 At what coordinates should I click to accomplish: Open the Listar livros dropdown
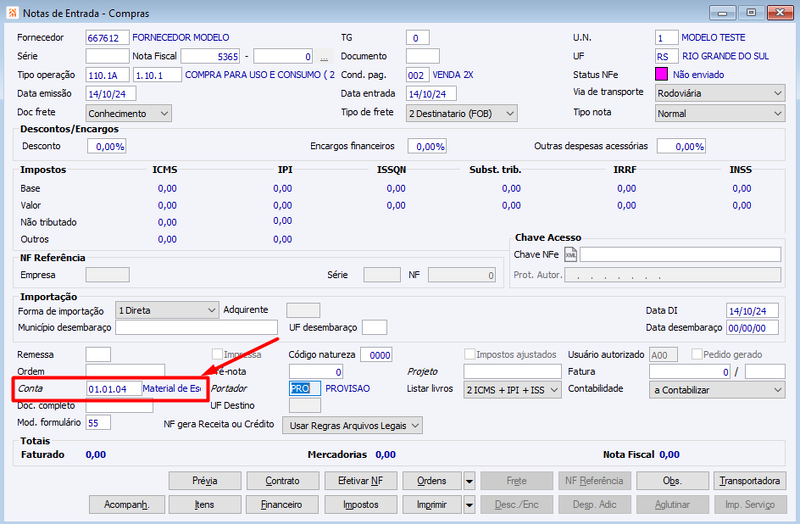click(x=512, y=390)
